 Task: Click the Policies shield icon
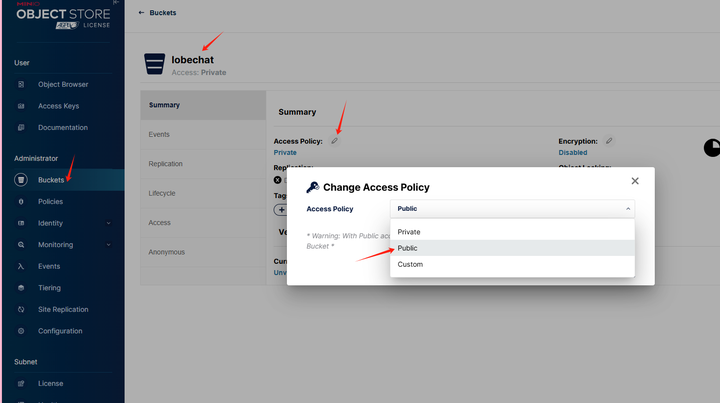pos(21,202)
